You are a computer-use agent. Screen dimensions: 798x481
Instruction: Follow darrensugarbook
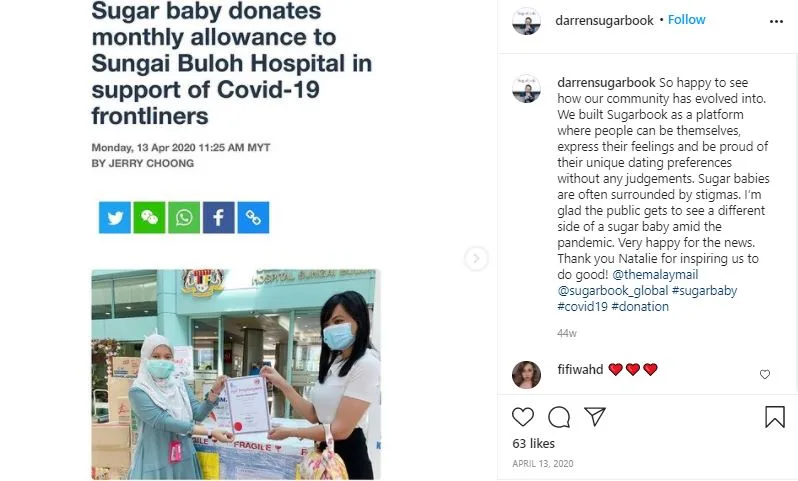(x=687, y=20)
